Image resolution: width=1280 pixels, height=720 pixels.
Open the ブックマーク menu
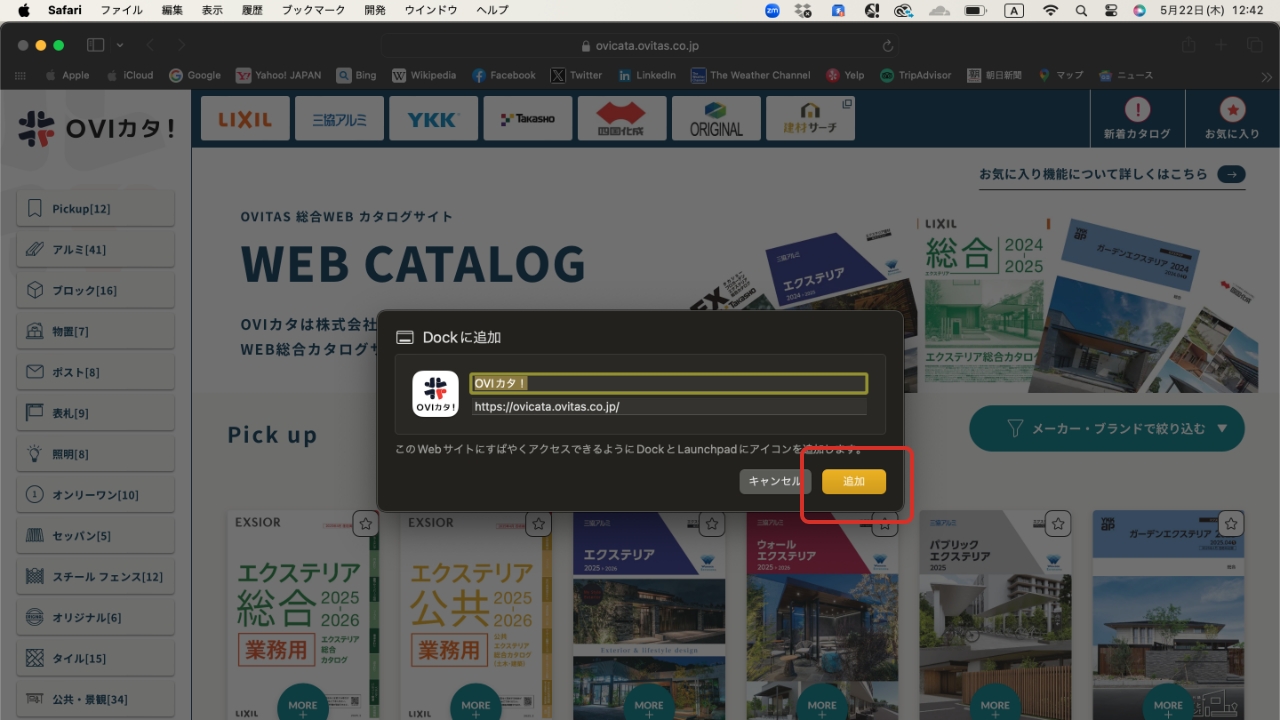tap(313, 10)
